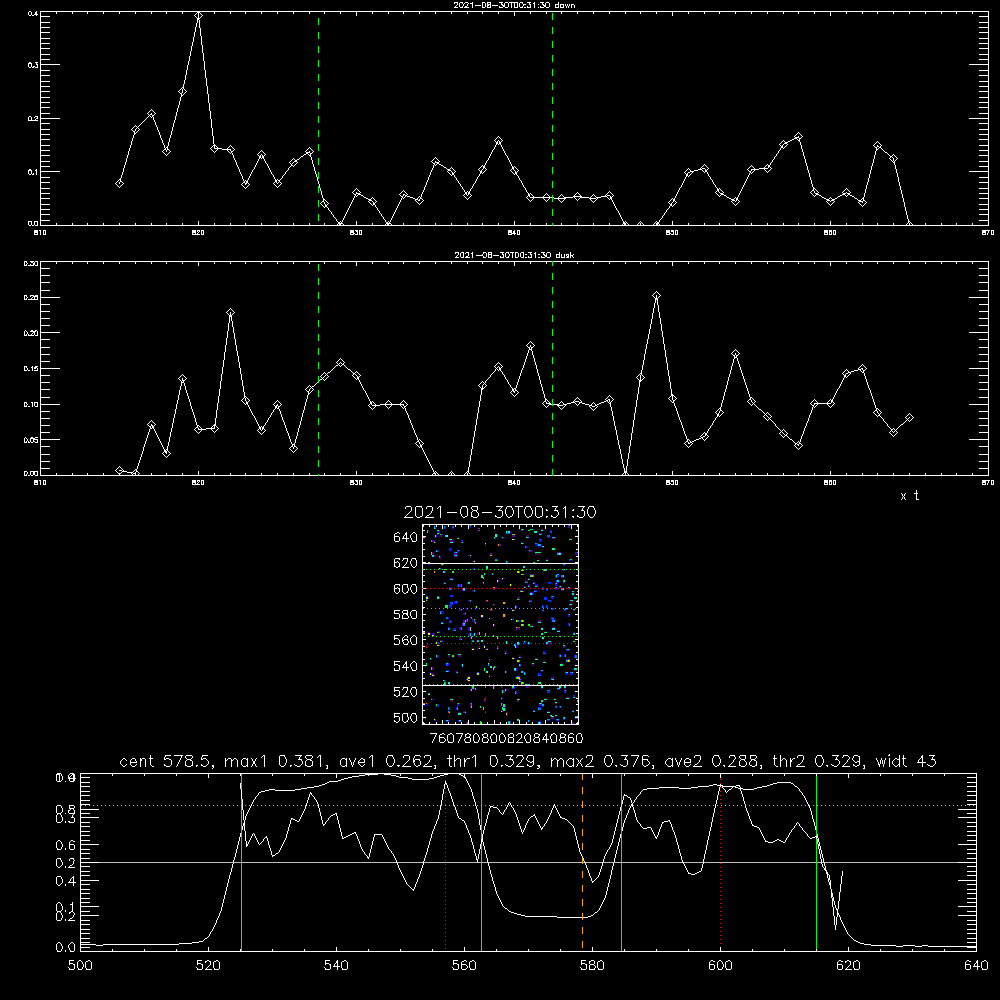Click the highest diamond peak in dusk plot
Viewport: 1000px width, 1000px height.
tap(656, 296)
